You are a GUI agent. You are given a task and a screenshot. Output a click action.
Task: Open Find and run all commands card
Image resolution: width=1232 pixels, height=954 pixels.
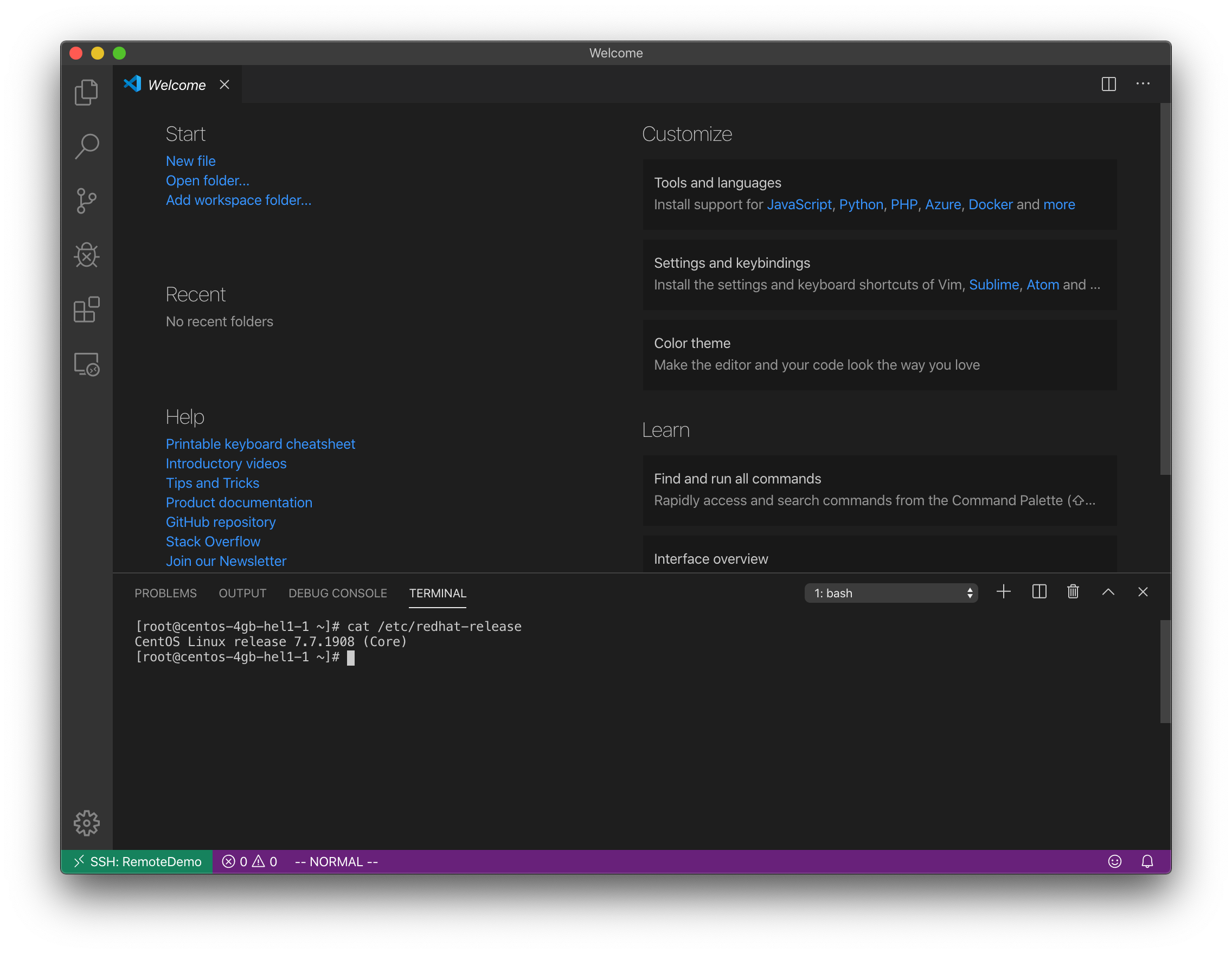(880, 490)
